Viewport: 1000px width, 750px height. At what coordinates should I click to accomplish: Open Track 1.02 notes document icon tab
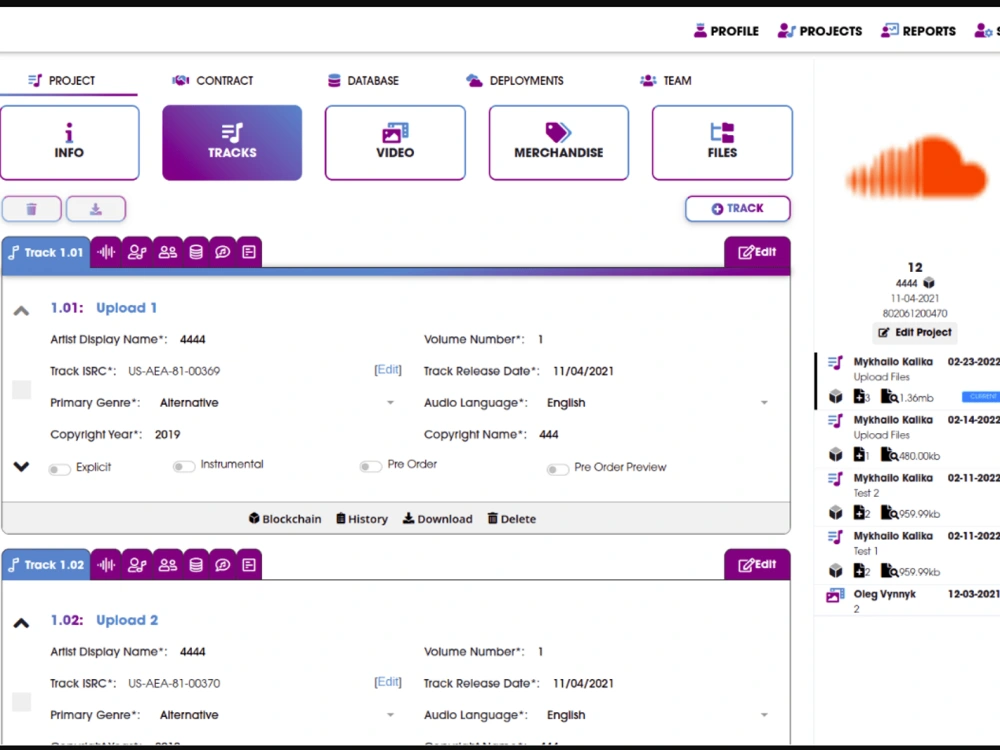249,564
